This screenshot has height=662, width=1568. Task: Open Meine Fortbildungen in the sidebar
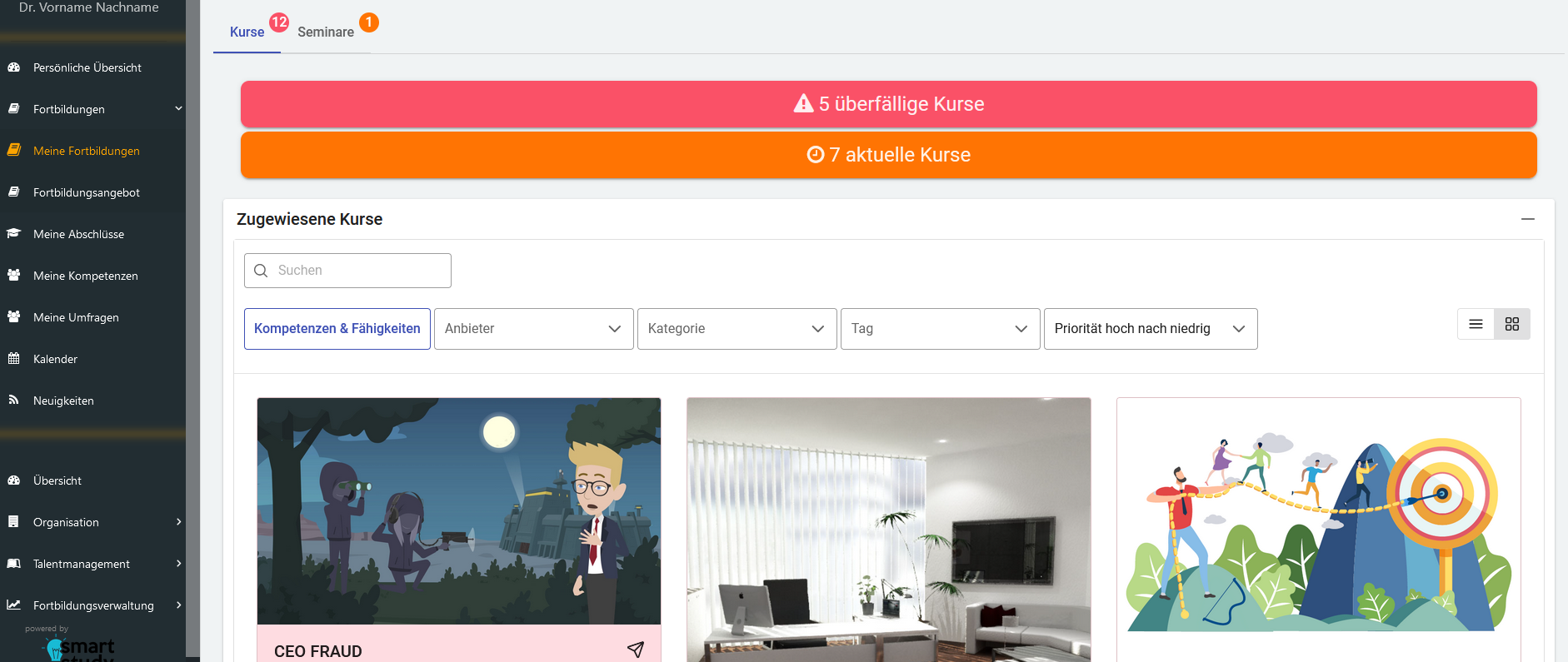[87, 151]
